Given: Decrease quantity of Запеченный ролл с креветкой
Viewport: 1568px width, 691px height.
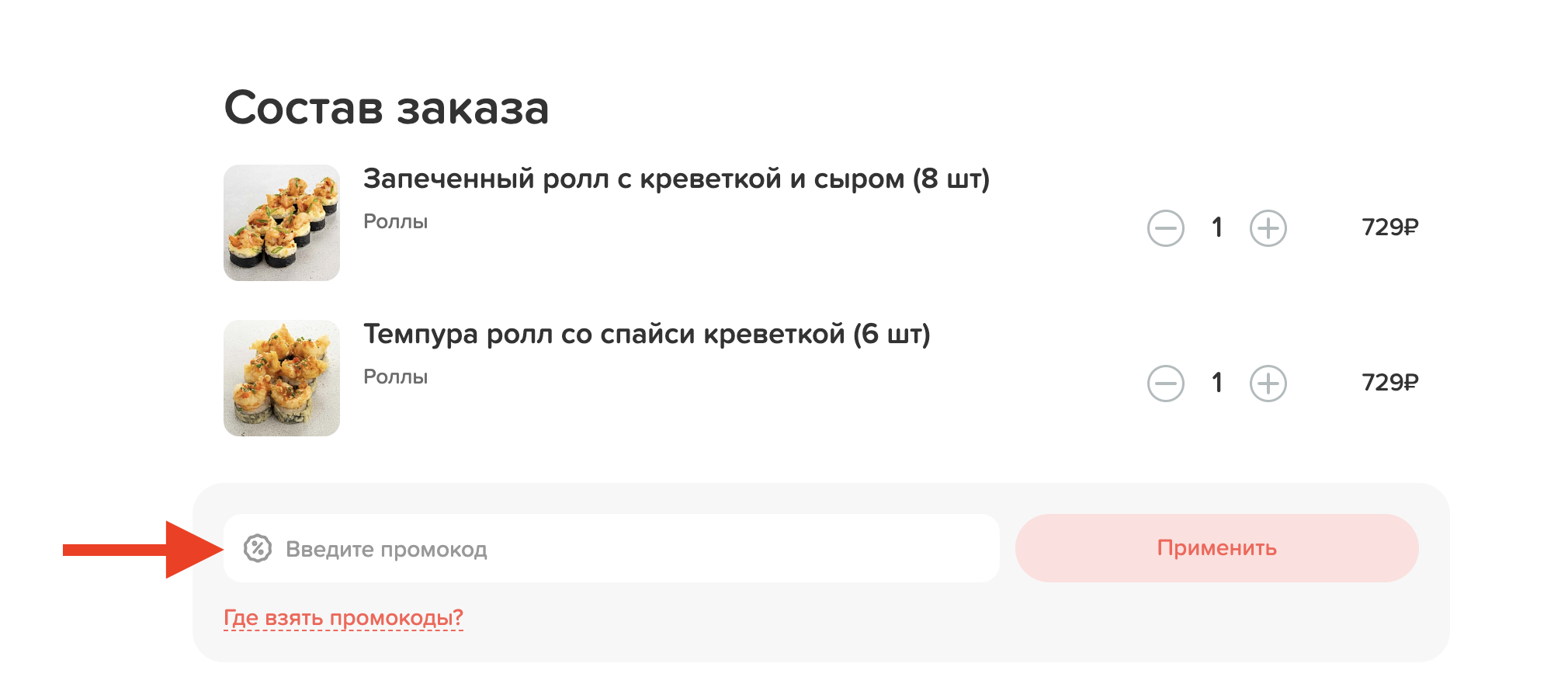Looking at the screenshot, I should tap(1165, 228).
